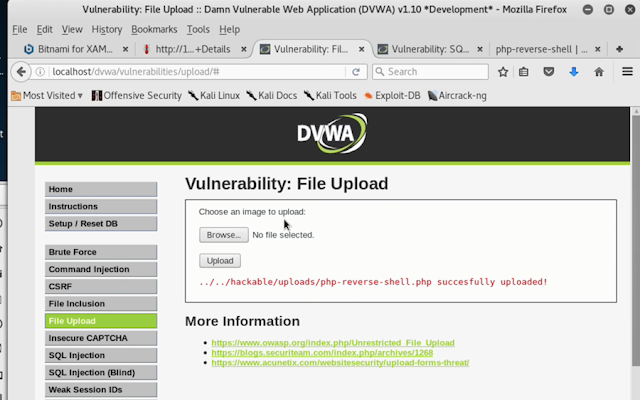Go to the home page icon

coord(599,72)
